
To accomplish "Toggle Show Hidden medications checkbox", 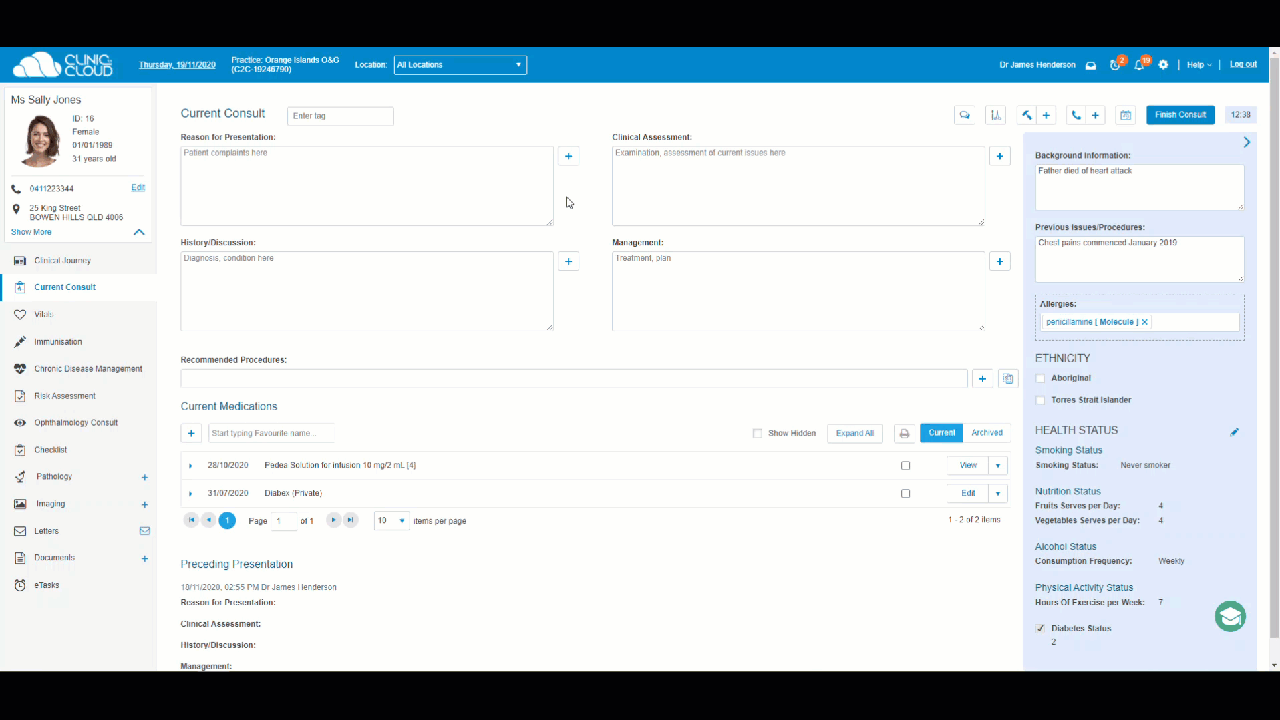I will point(757,433).
